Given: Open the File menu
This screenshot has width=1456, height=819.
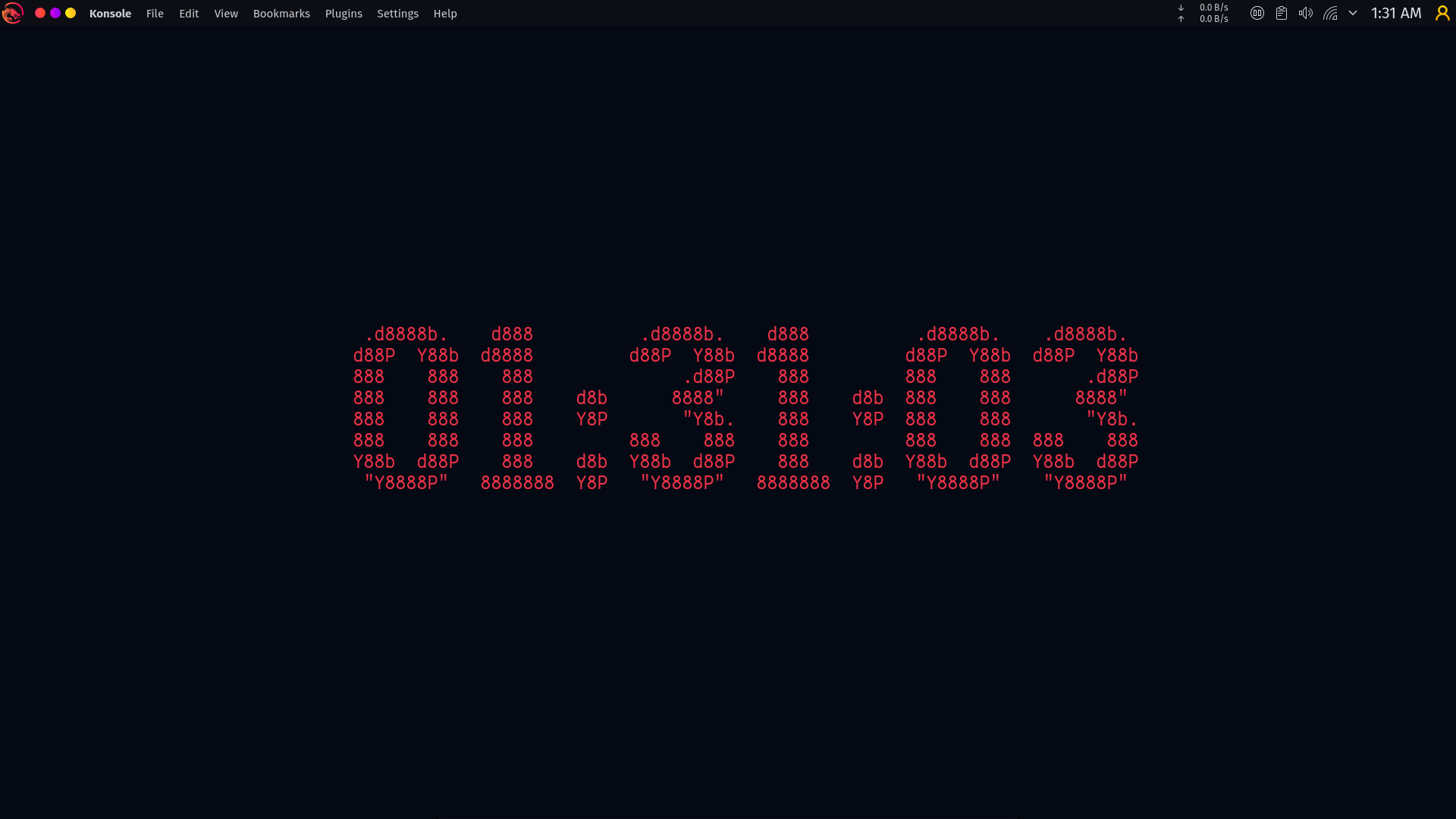Looking at the screenshot, I should click(155, 14).
